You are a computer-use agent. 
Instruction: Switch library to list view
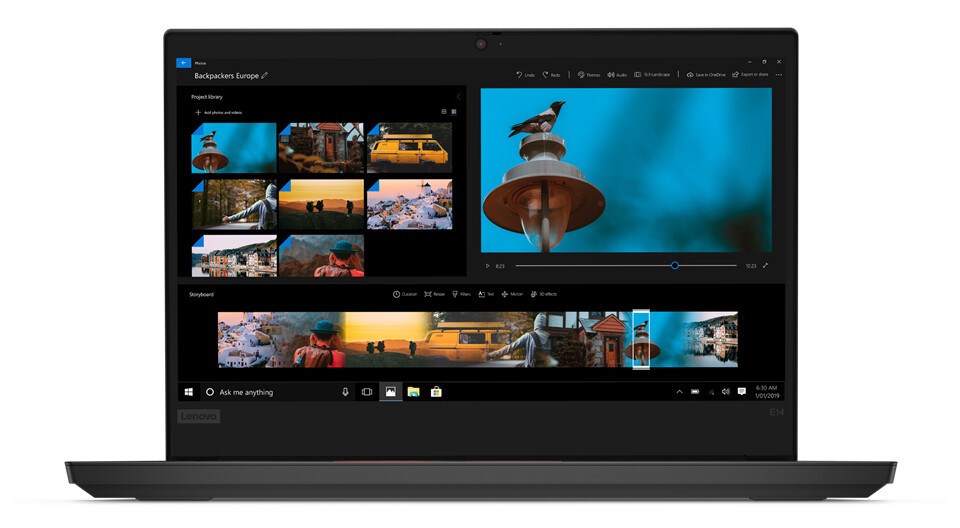pyautogui.click(x=444, y=112)
